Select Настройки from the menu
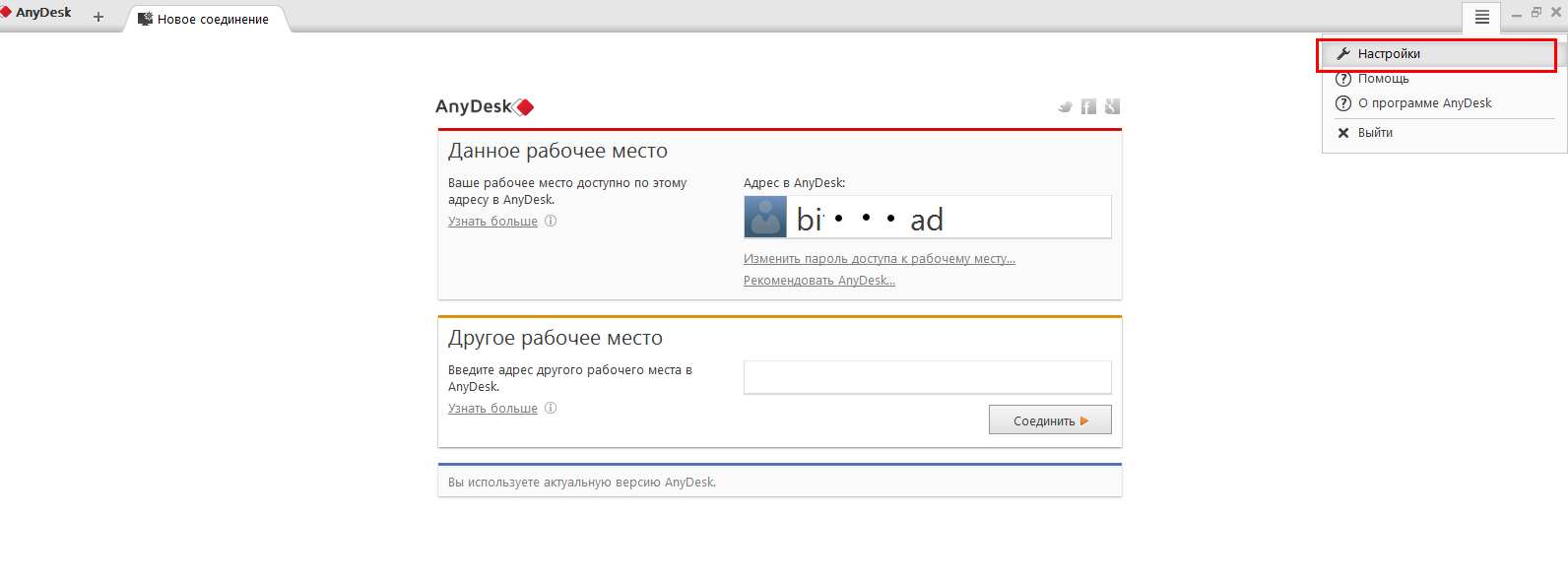 click(x=1437, y=54)
